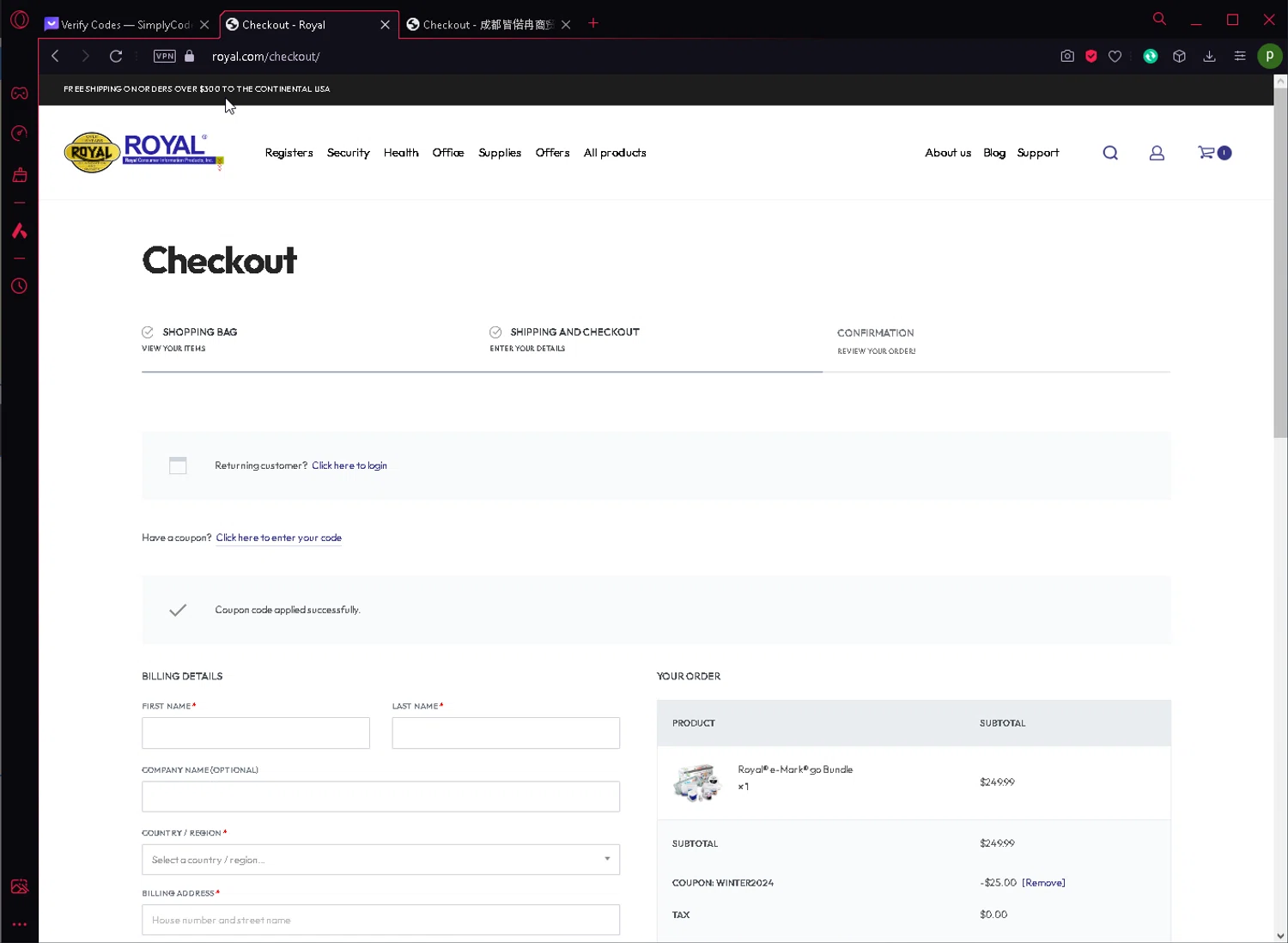Go to the About us page
This screenshot has width=1288, height=943.
click(948, 153)
